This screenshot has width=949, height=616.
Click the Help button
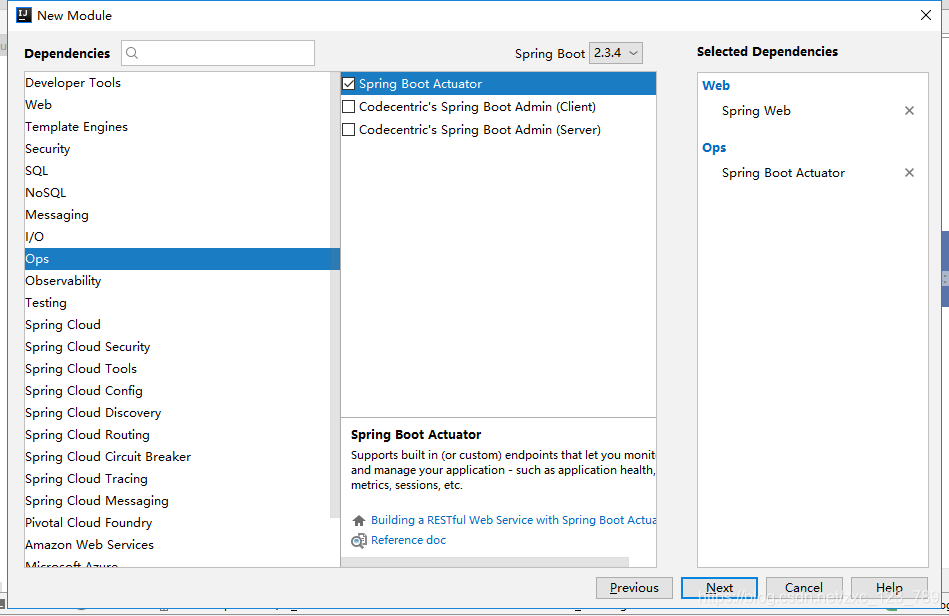tap(889, 588)
